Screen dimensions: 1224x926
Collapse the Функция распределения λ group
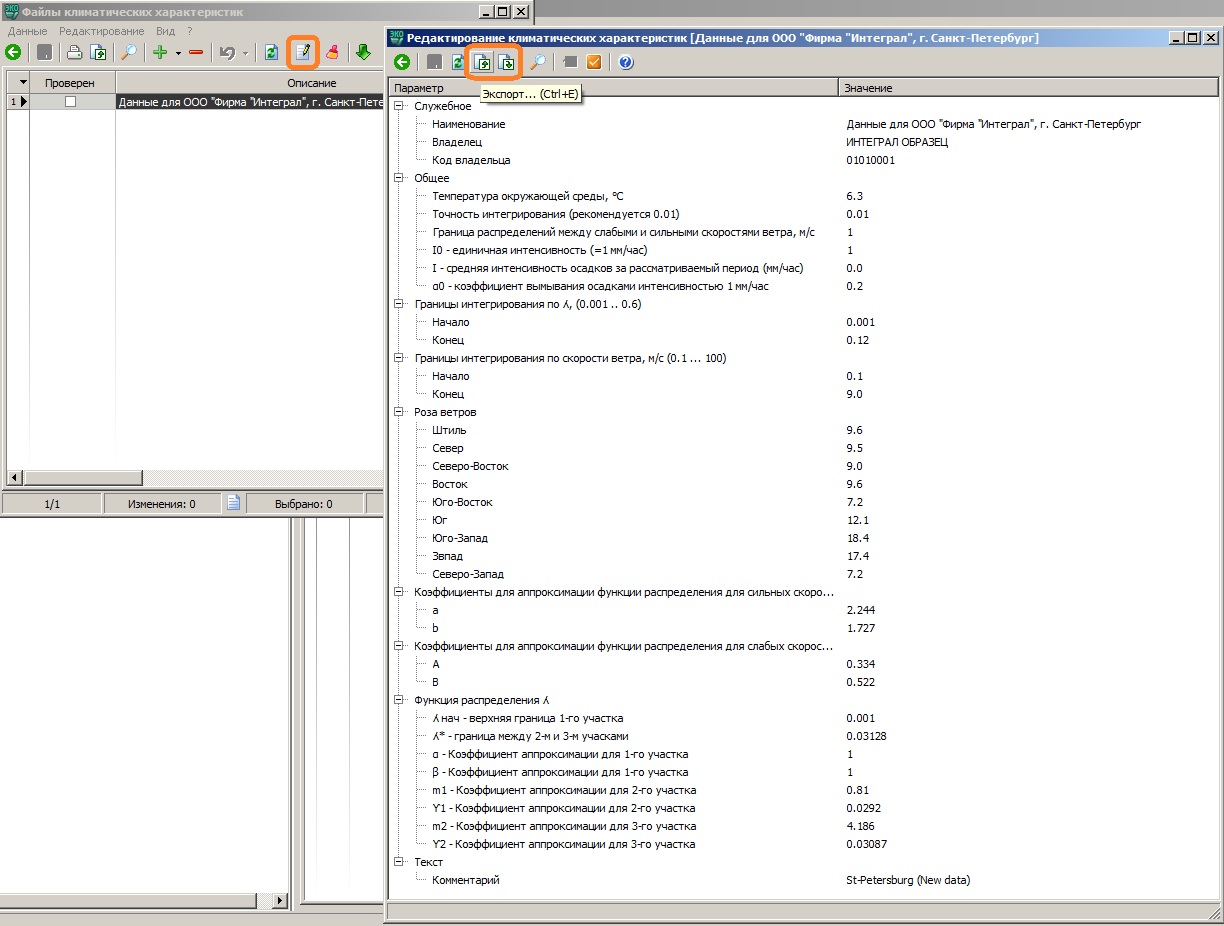coord(400,700)
